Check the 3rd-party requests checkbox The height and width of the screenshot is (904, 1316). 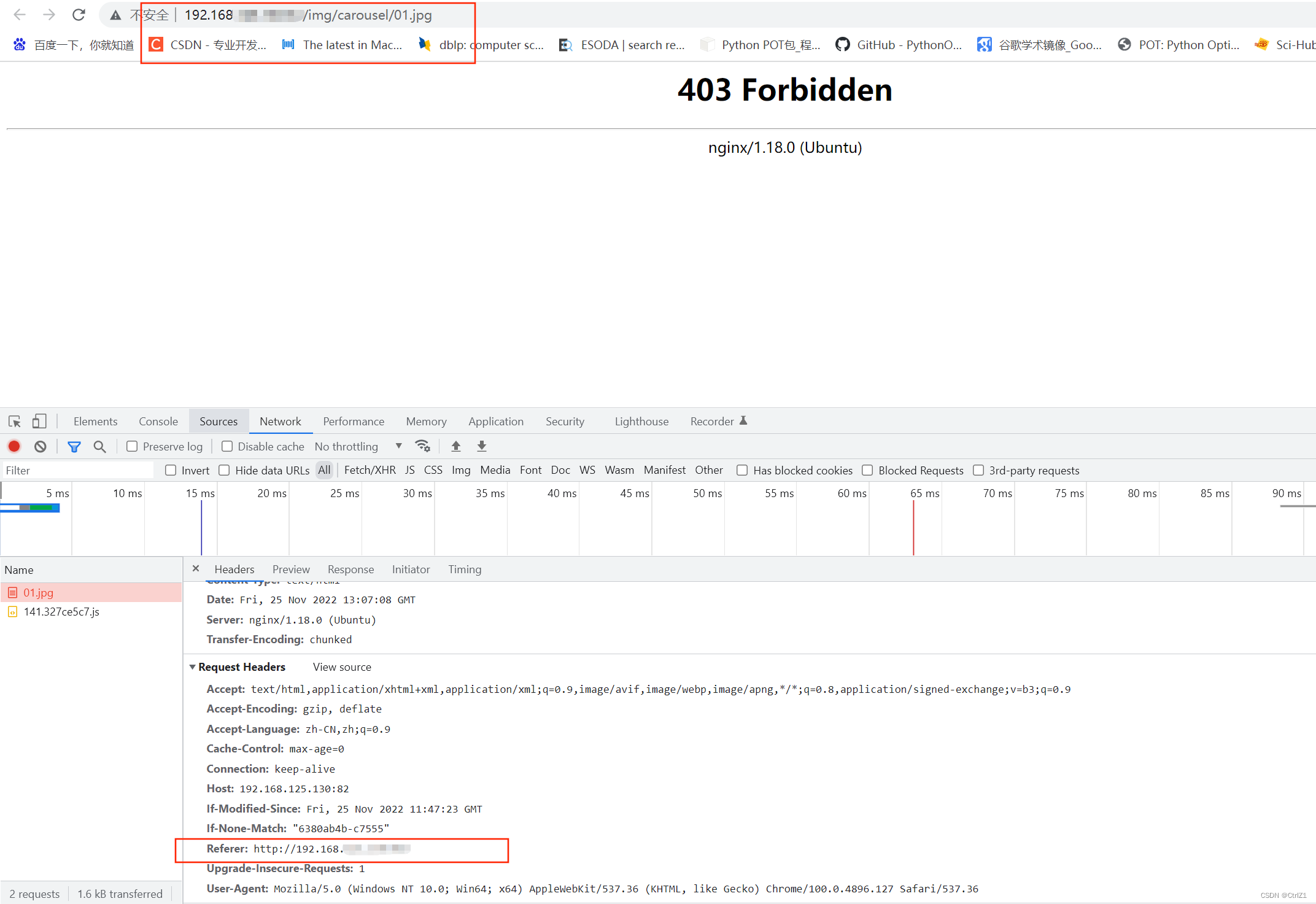(x=978, y=471)
